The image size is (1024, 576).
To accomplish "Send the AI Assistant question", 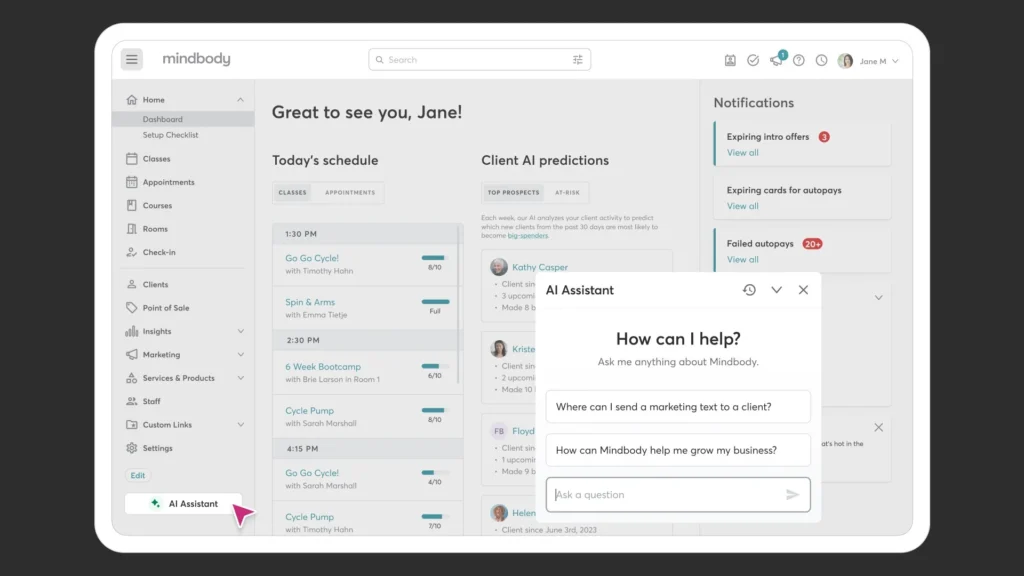I will click(x=792, y=495).
